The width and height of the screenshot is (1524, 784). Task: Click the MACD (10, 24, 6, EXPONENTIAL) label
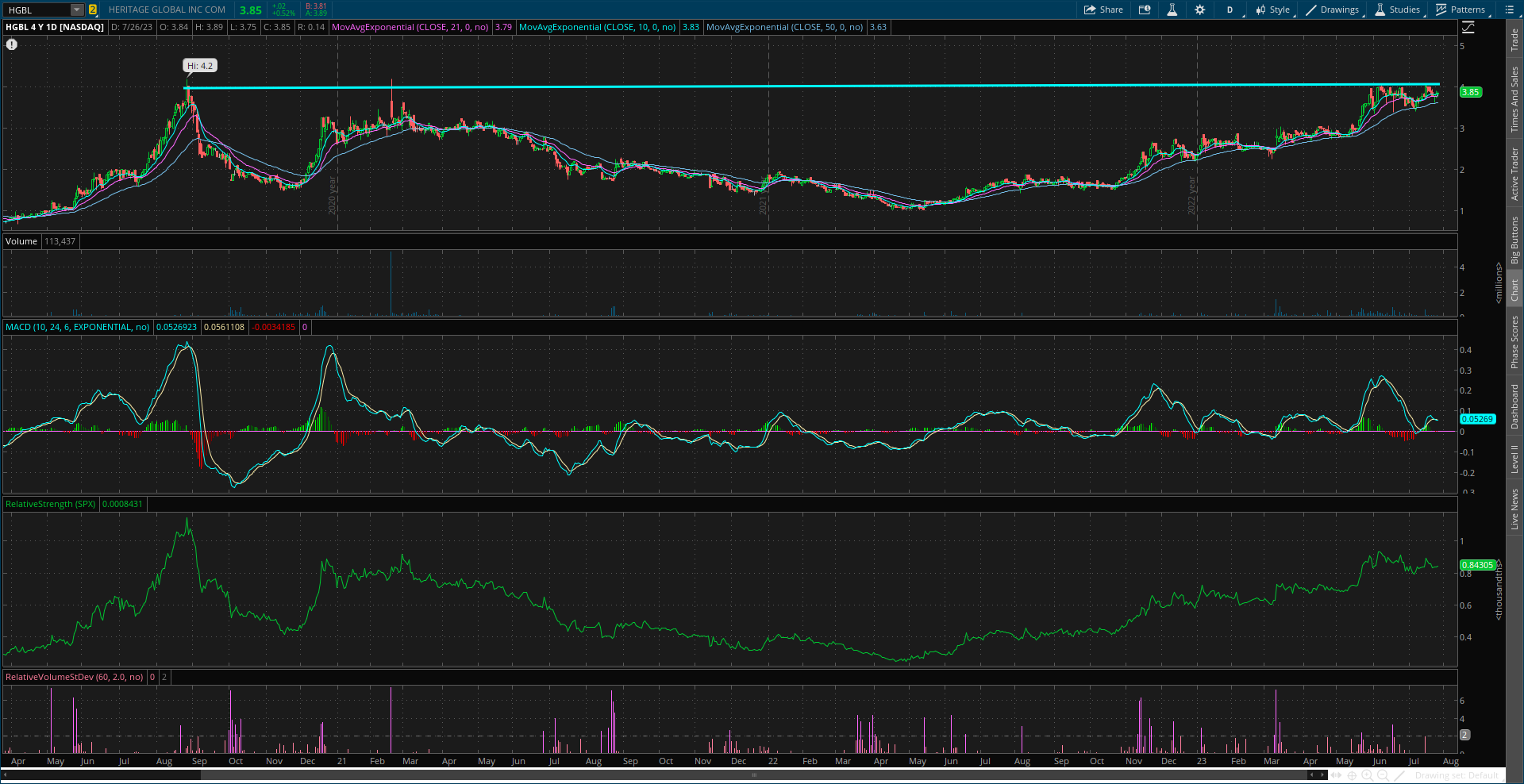(77, 327)
